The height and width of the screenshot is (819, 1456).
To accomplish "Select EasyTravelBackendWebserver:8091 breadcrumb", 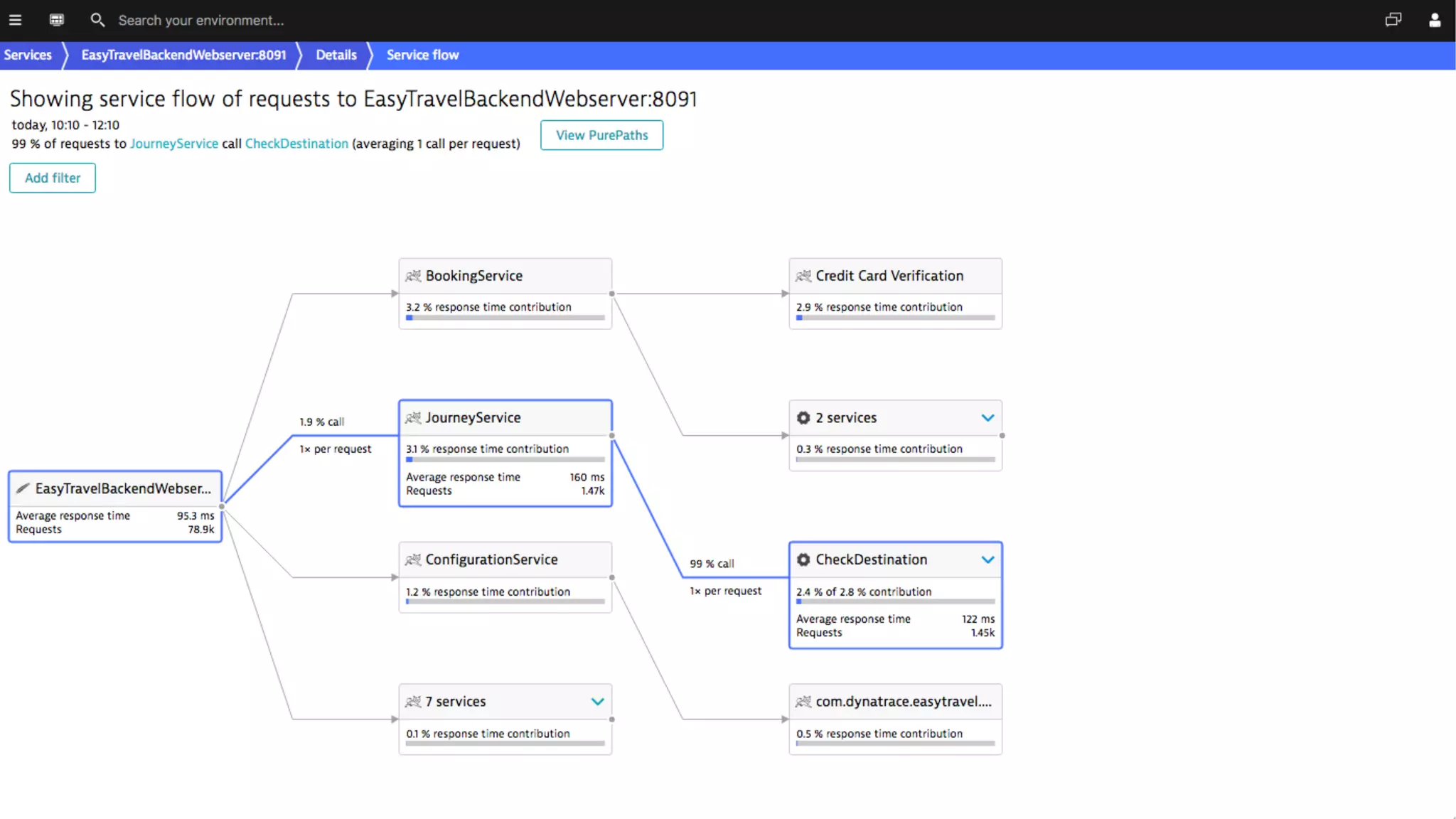I will point(183,55).
